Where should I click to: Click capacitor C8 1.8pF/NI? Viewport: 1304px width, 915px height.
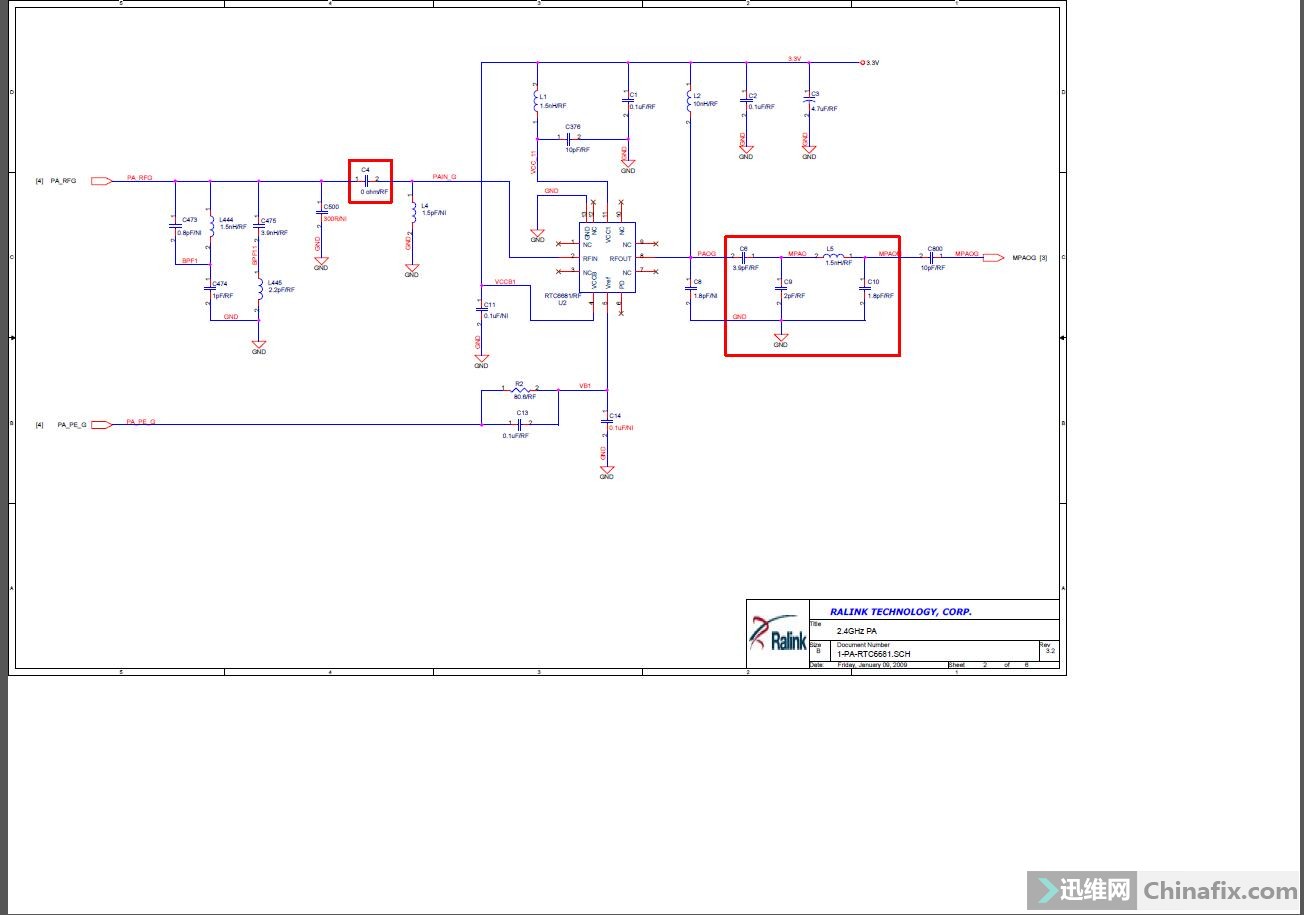click(690, 288)
